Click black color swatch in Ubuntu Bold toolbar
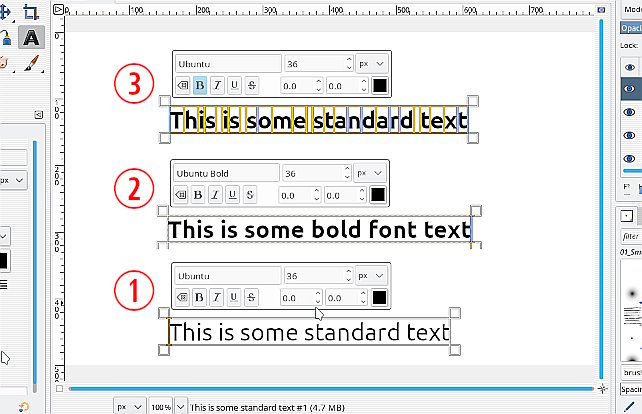This screenshot has width=642, height=414. 378,195
